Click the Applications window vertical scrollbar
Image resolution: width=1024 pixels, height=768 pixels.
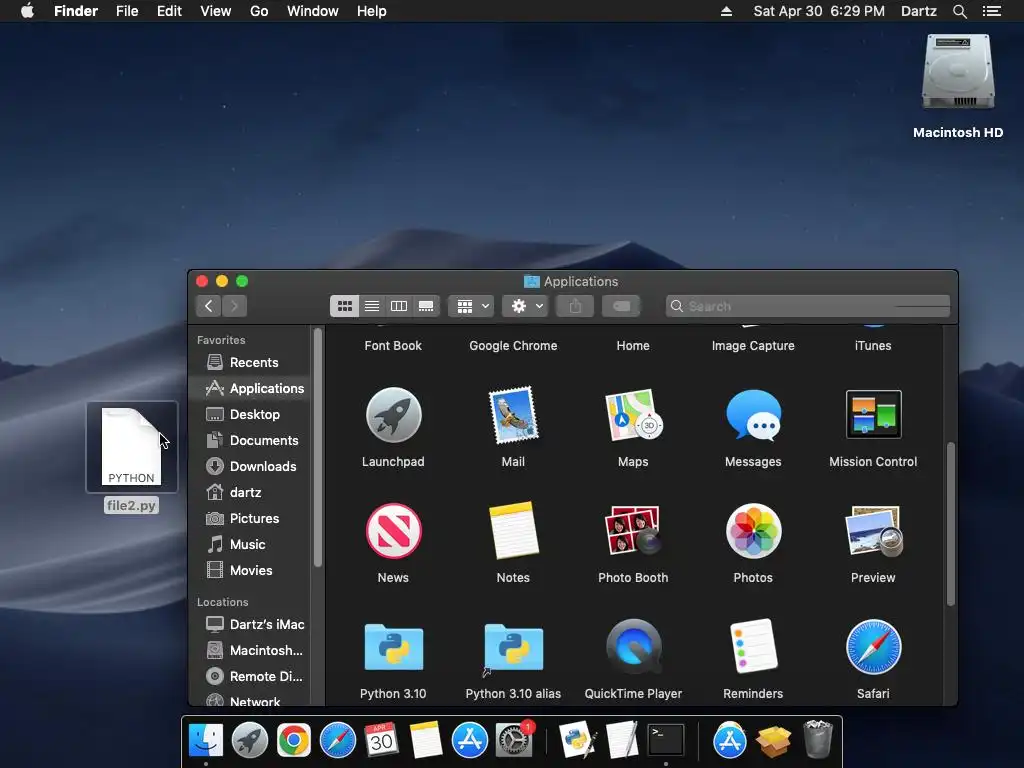[x=951, y=524]
